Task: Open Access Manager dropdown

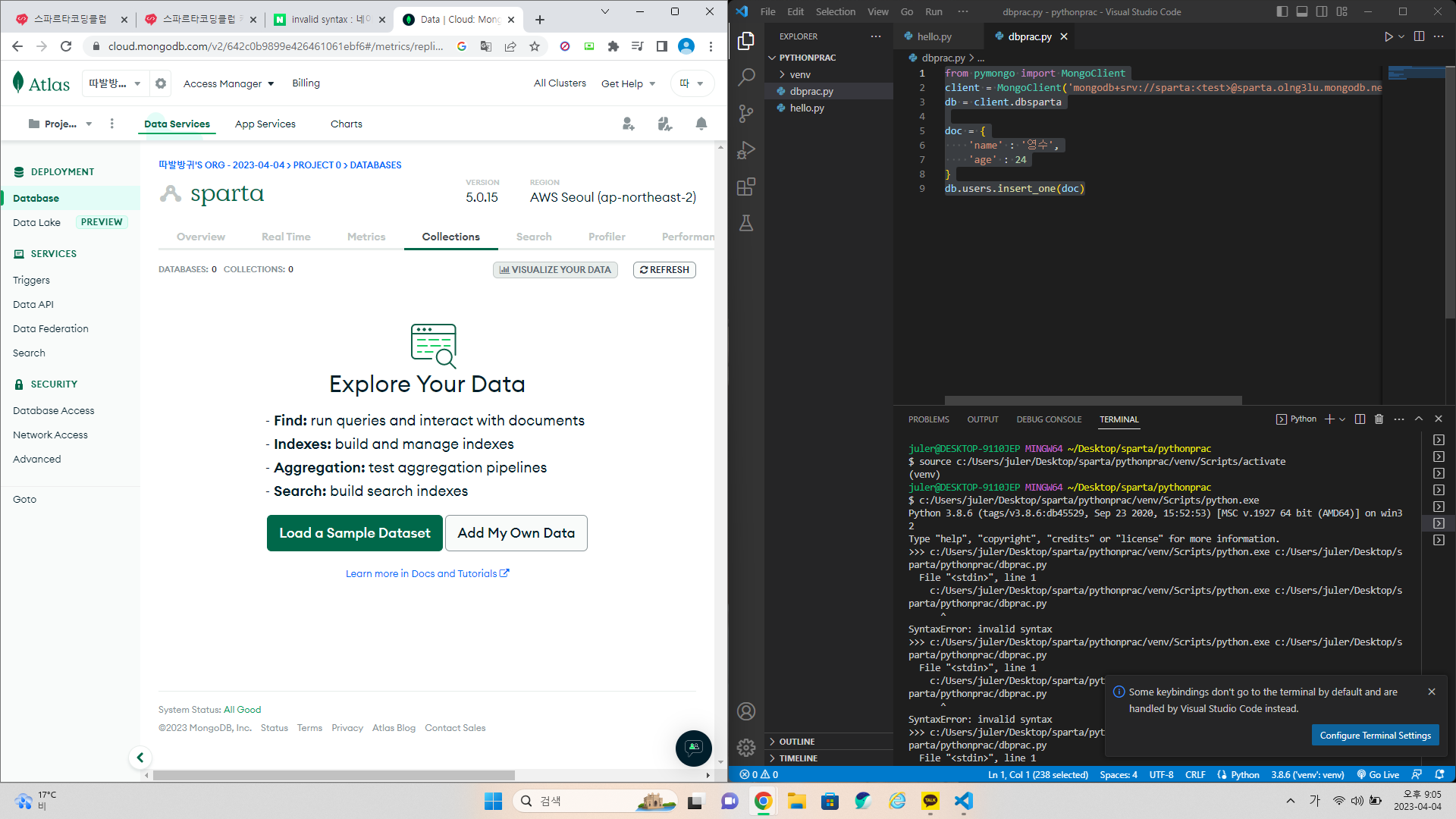Action: click(x=228, y=83)
